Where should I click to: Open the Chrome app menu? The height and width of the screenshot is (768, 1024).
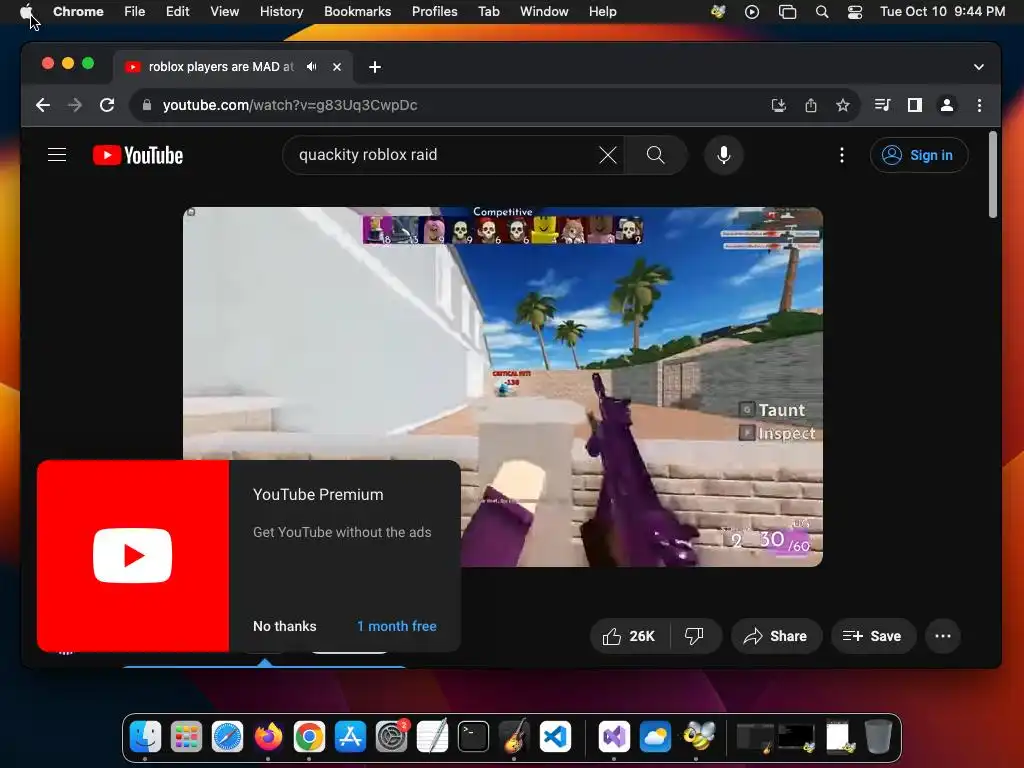click(x=78, y=11)
